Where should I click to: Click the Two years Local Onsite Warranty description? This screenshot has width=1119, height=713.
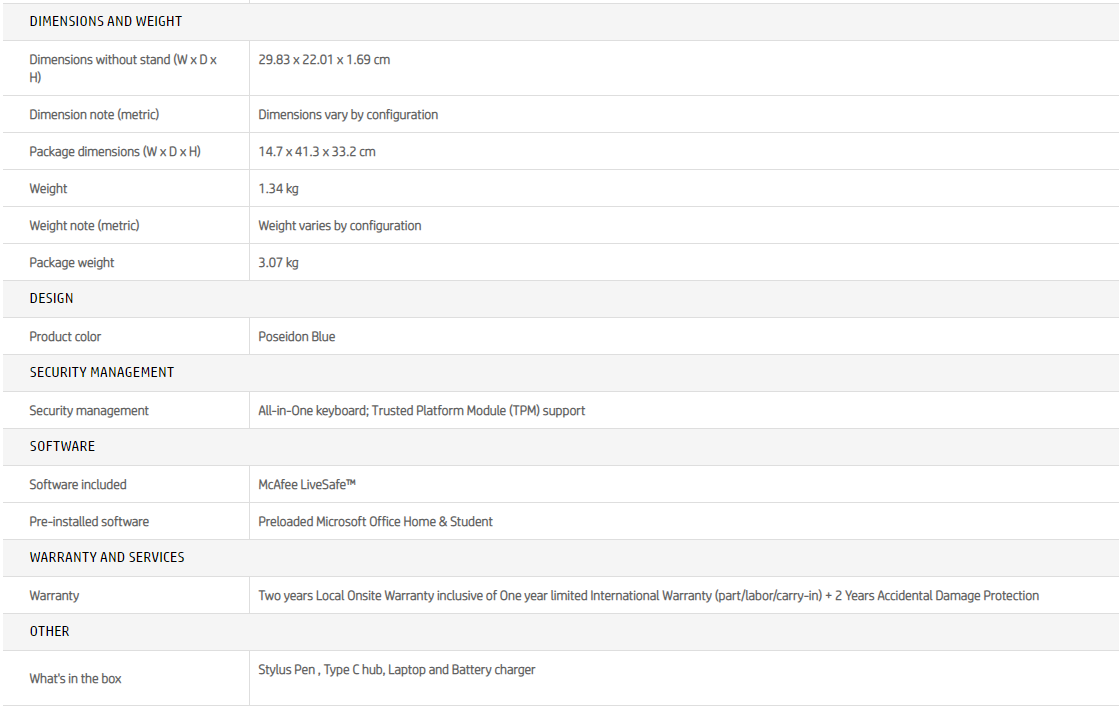point(648,596)
